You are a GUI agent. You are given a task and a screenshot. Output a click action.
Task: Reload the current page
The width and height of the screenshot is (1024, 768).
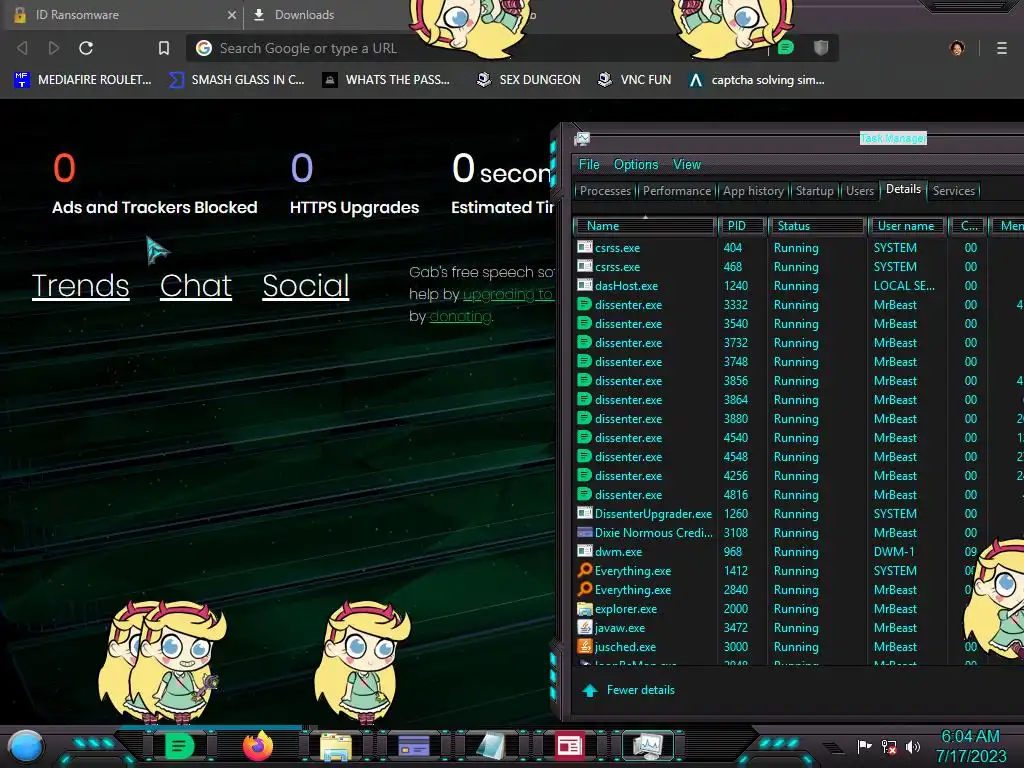click(86, 48)
